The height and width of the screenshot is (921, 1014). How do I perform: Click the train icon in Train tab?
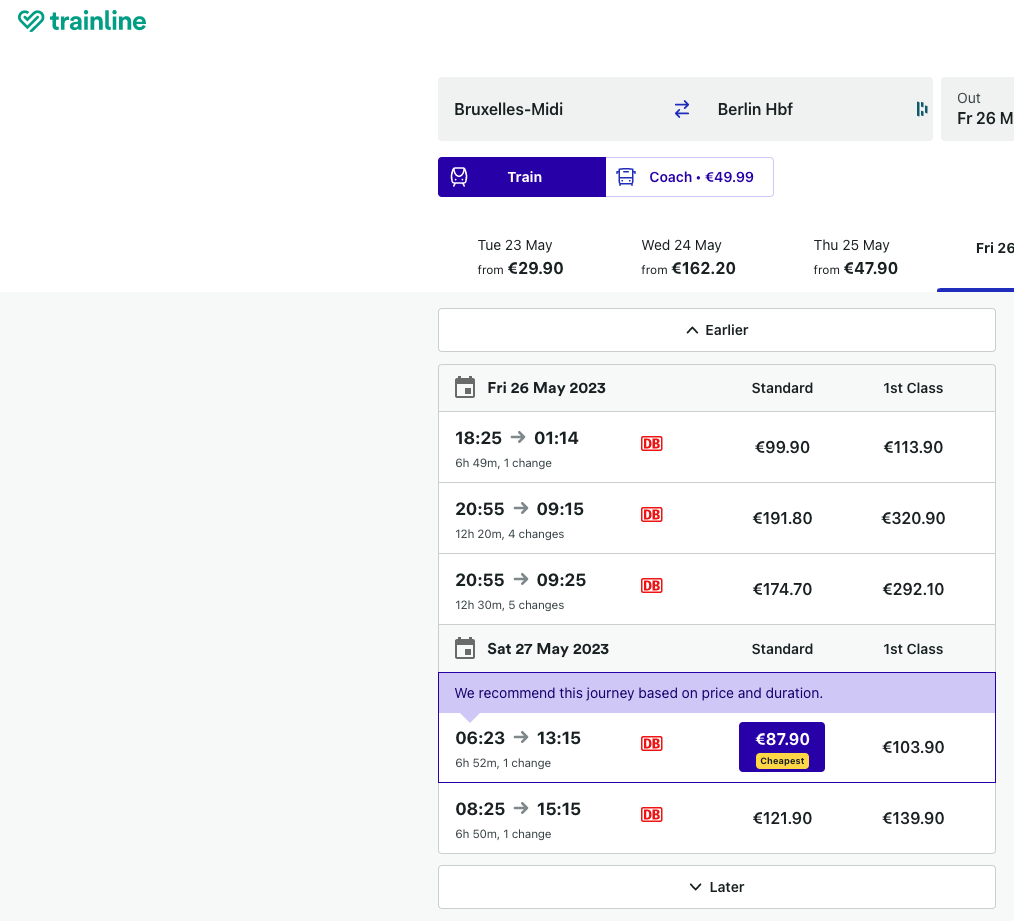coord(459,177)
